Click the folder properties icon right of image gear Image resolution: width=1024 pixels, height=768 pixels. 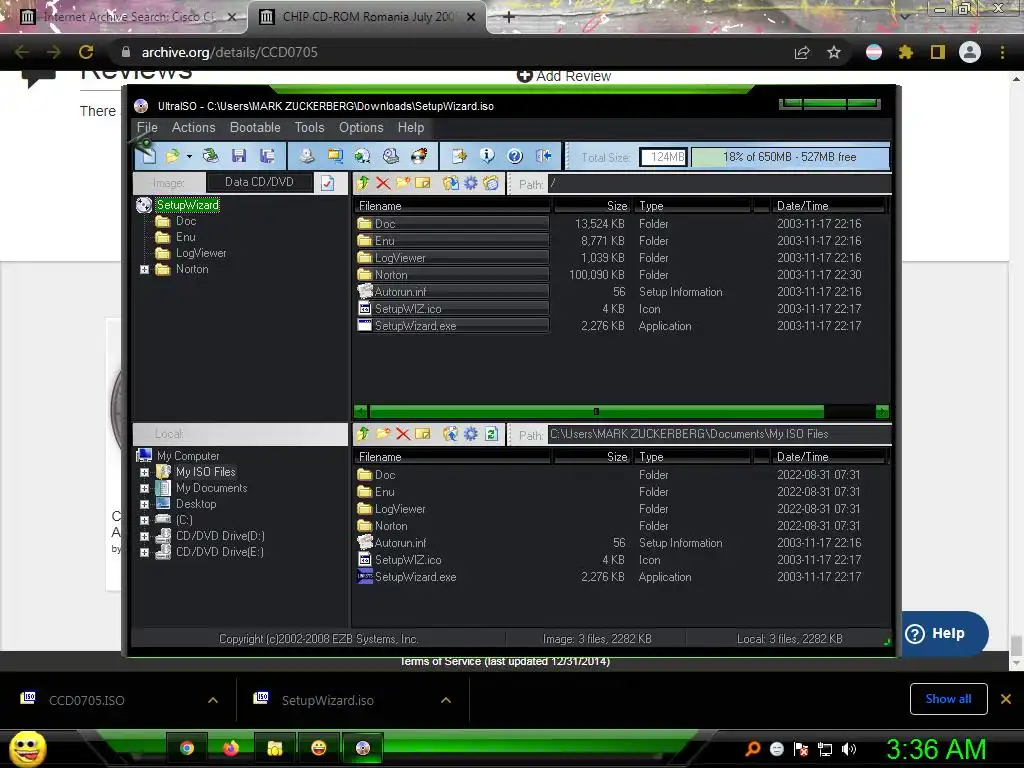491,183
